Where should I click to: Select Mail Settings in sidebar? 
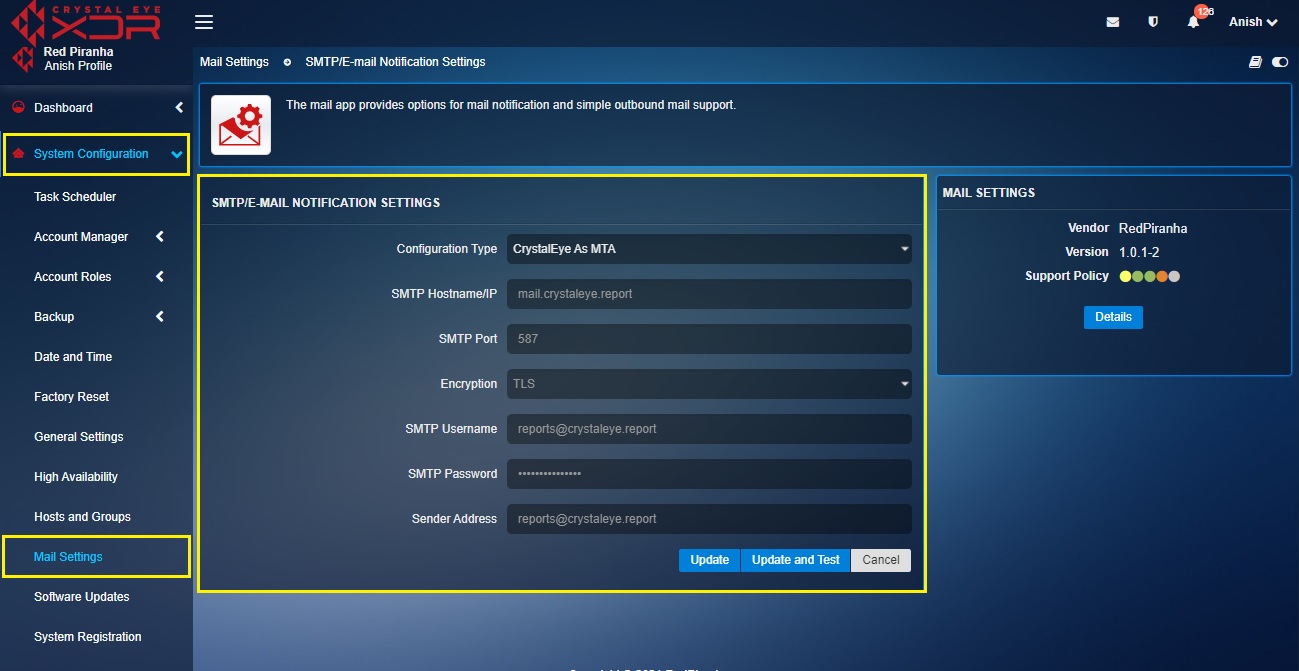[x=68, y=557]
